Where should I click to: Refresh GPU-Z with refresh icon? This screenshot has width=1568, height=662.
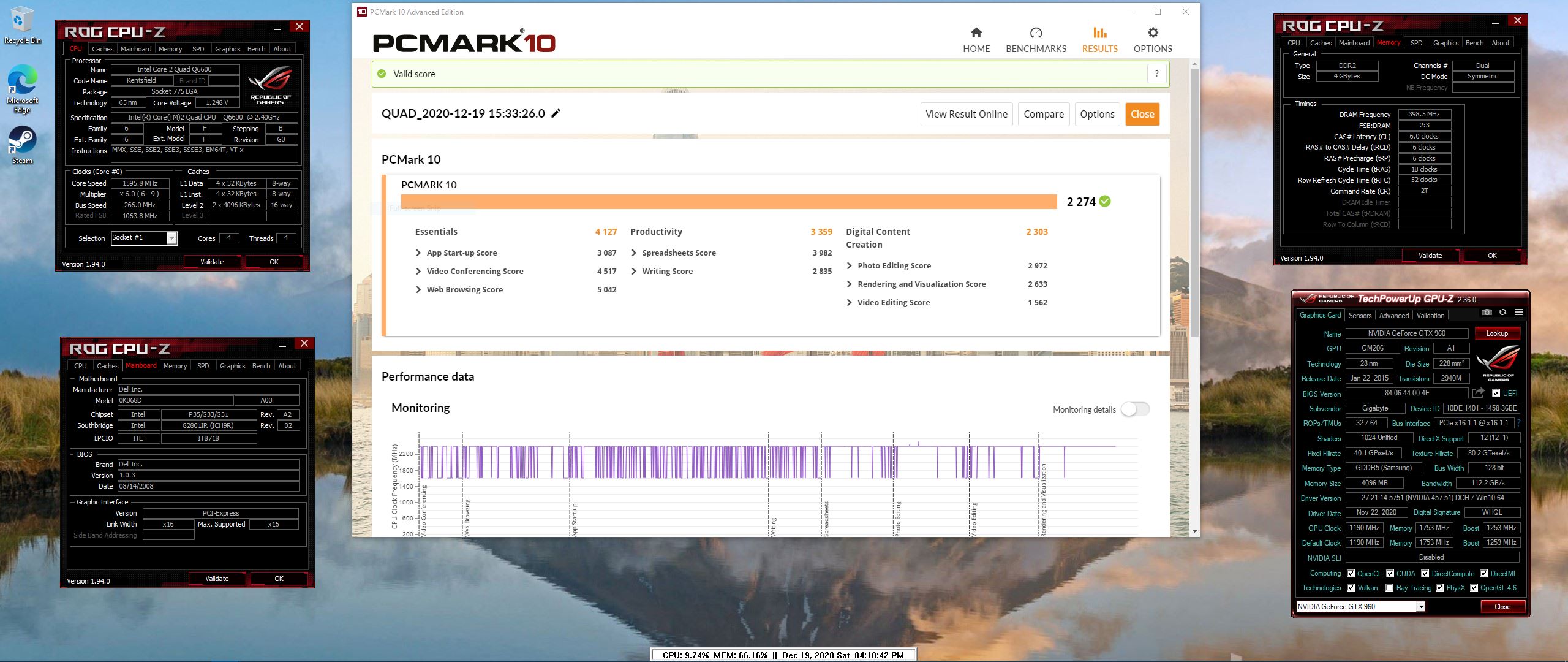point(1502,313)
